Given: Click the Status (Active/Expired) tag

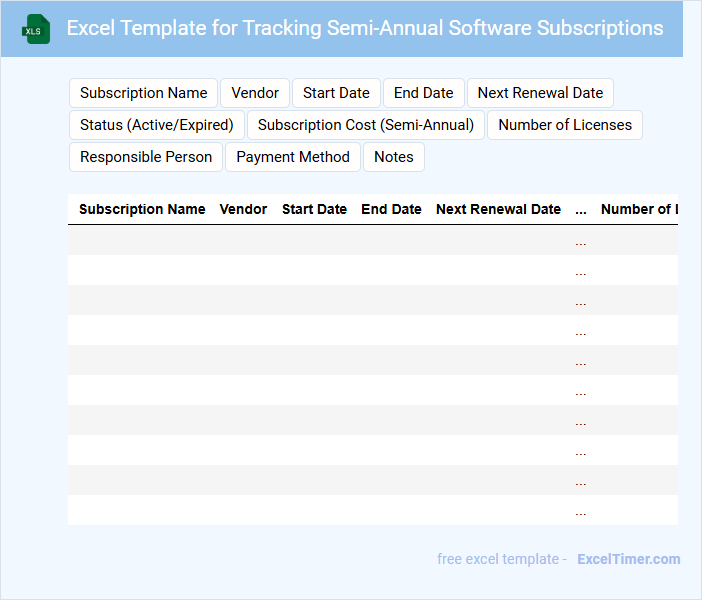Looking at the screenshot, I should tap(156, 125).
